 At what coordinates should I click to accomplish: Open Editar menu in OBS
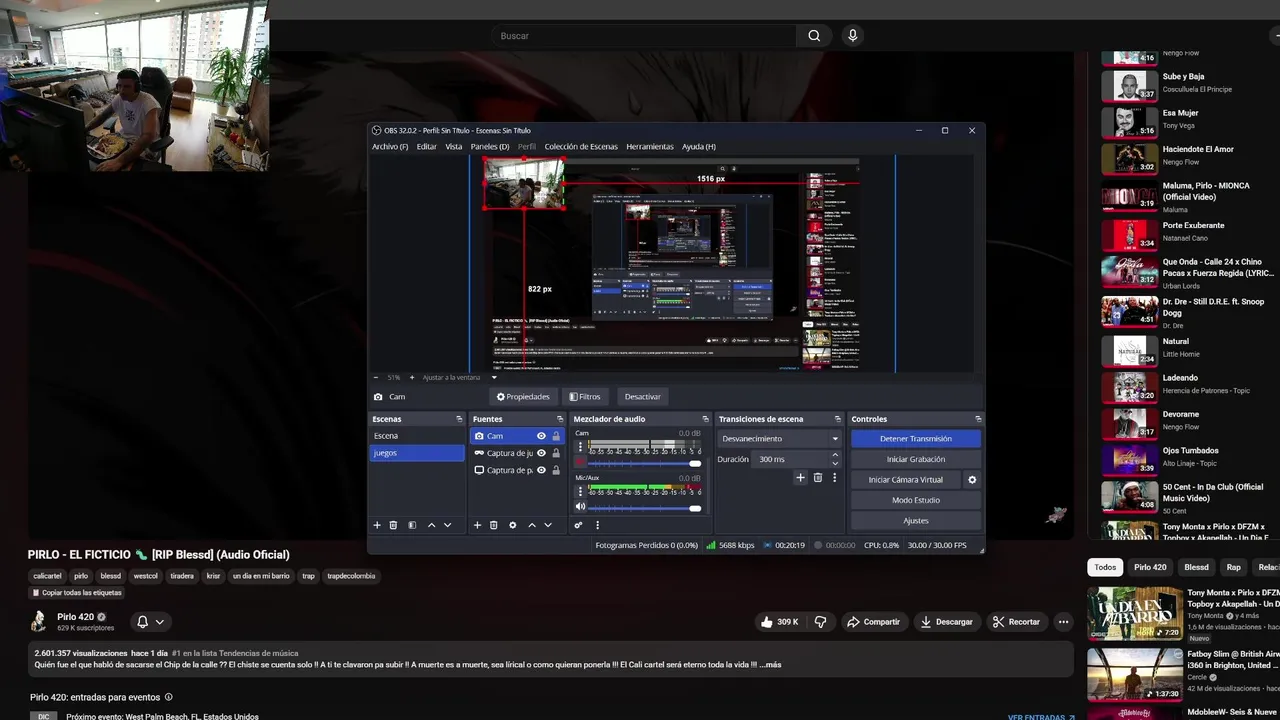click(x=427, y=147)
